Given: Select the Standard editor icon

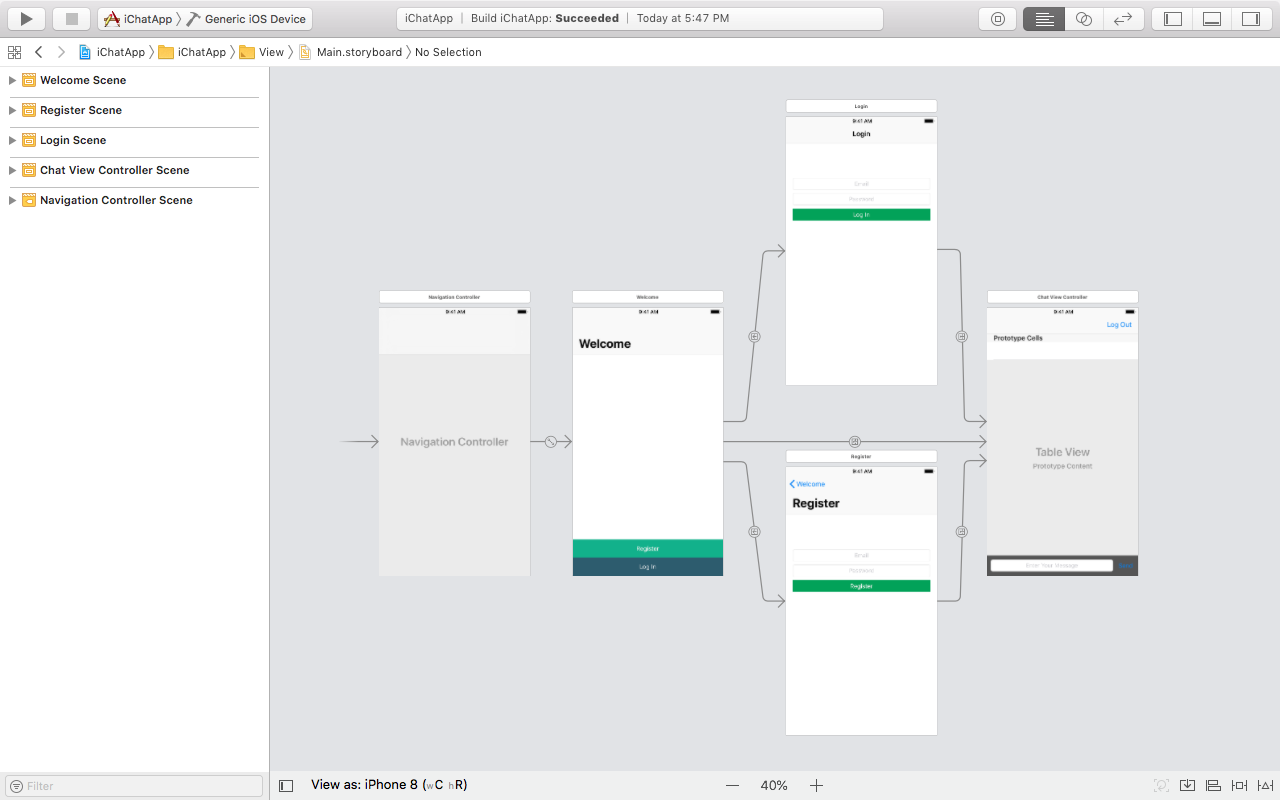Looking at the screenshot, I should click(1043, 18).
